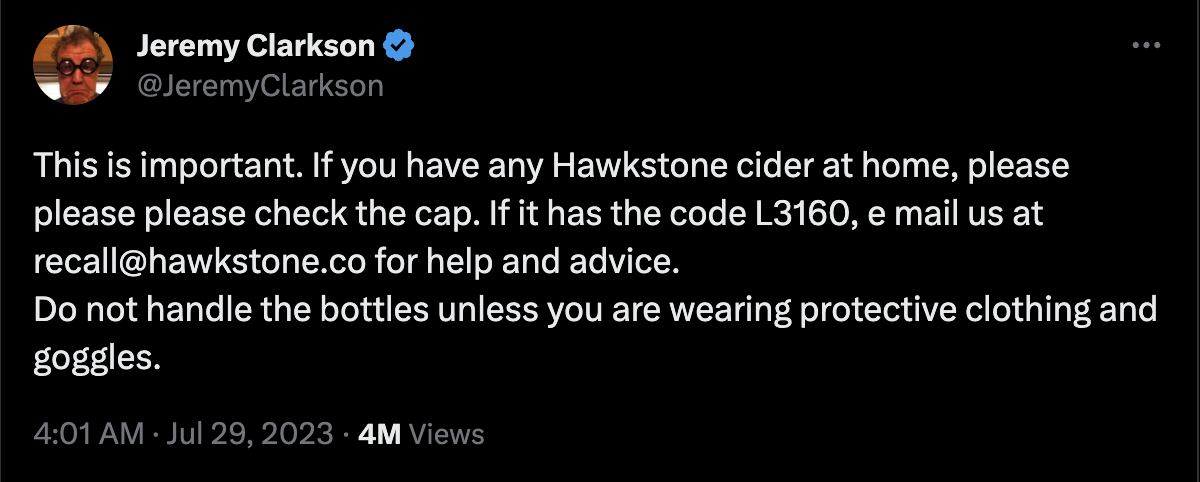Screen dimensions: 1200x482
Task: Click the 4M view count number
Action: (x=379, y=434)
